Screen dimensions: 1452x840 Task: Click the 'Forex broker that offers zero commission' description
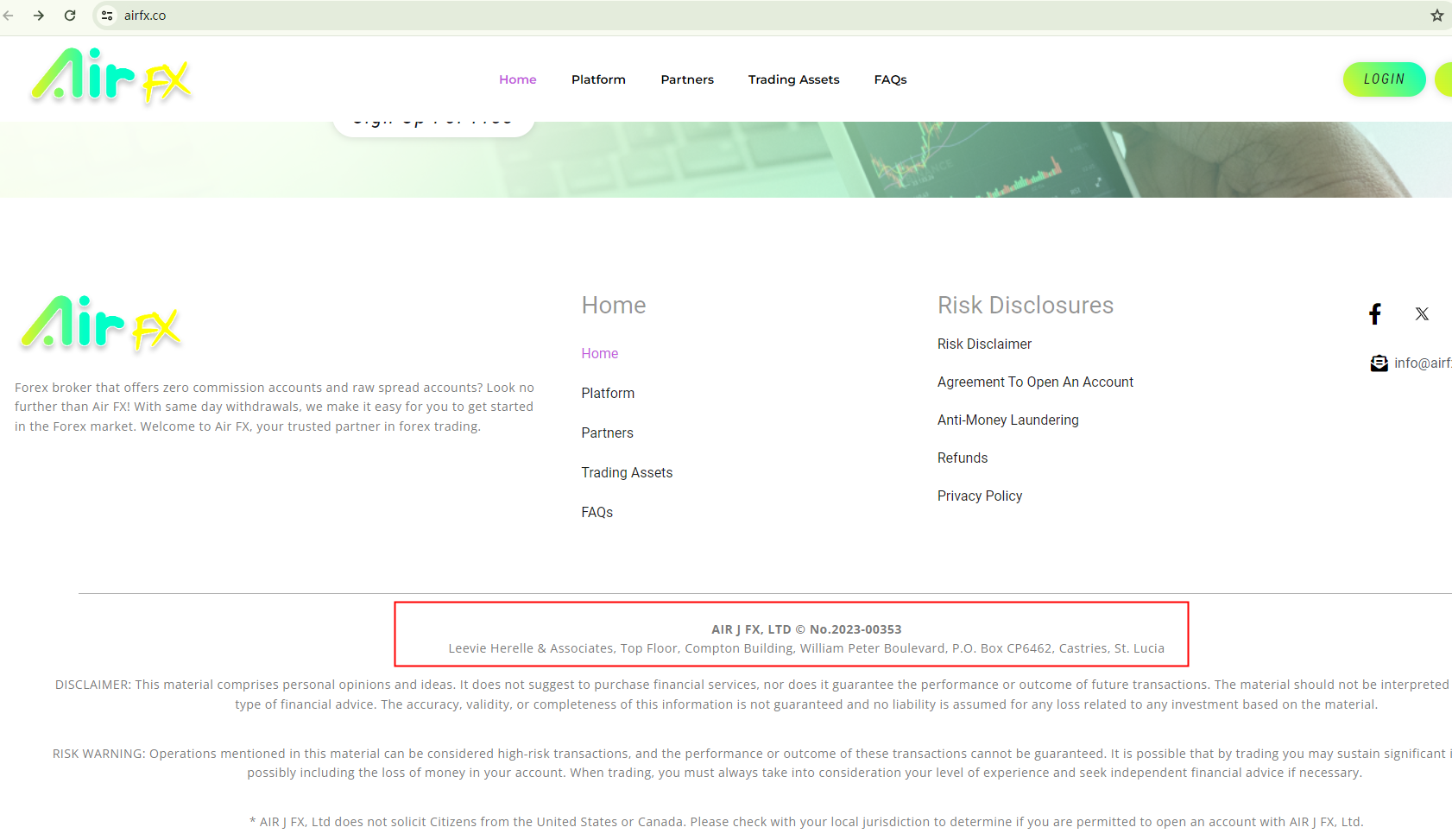[x=275, y=407]
